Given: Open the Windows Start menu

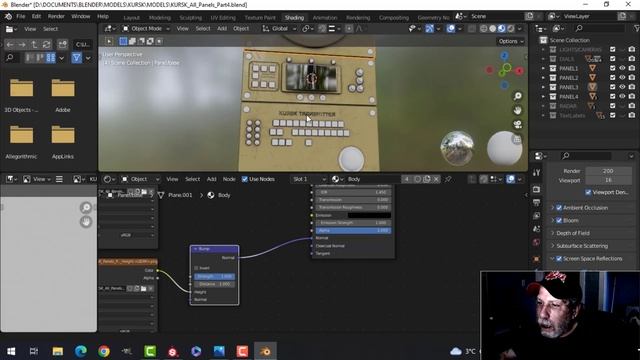Looking at the screenshot, I should point(11,351).
